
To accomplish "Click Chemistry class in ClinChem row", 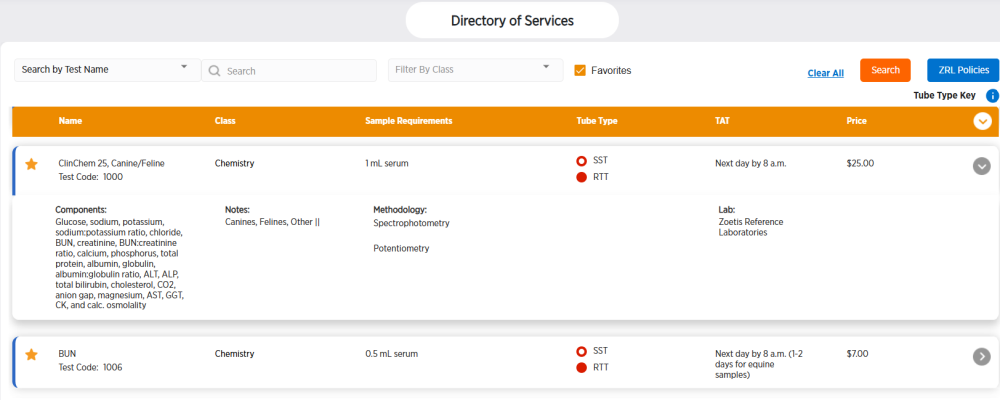I will (235, 163).
